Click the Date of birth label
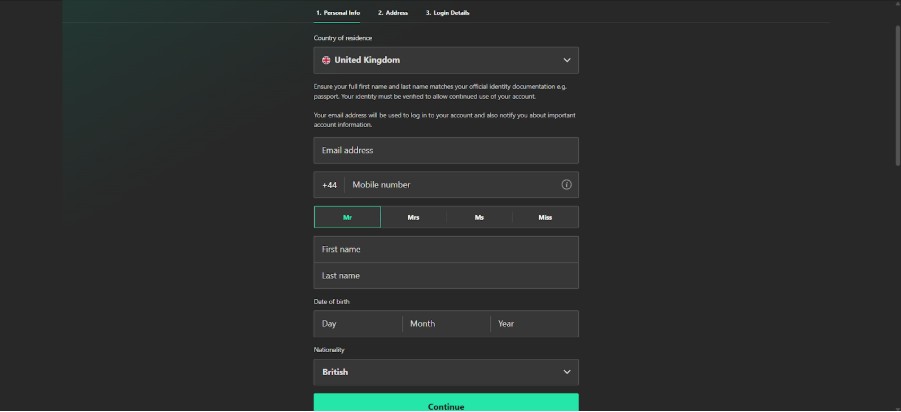901x412 pixels. point(332,302)
